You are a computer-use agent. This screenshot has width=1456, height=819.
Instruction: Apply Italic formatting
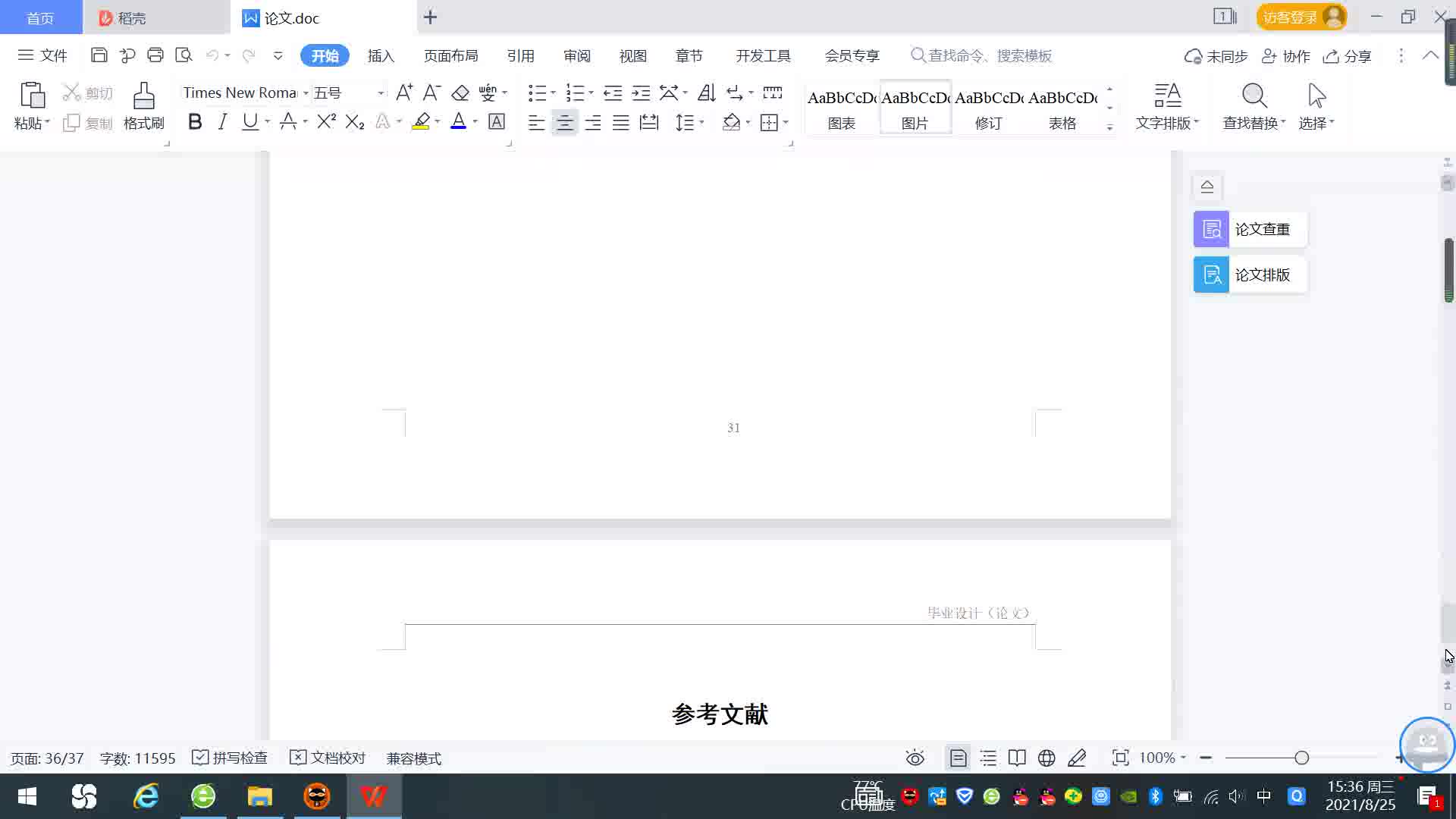tap(222, 122)
